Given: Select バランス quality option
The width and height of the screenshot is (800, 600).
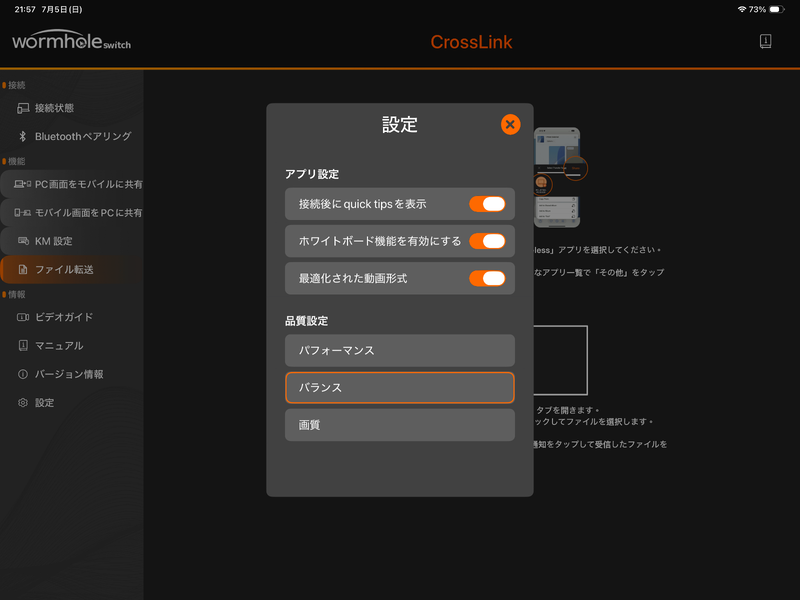Looking at the screenshot, I should coord(399,388).
